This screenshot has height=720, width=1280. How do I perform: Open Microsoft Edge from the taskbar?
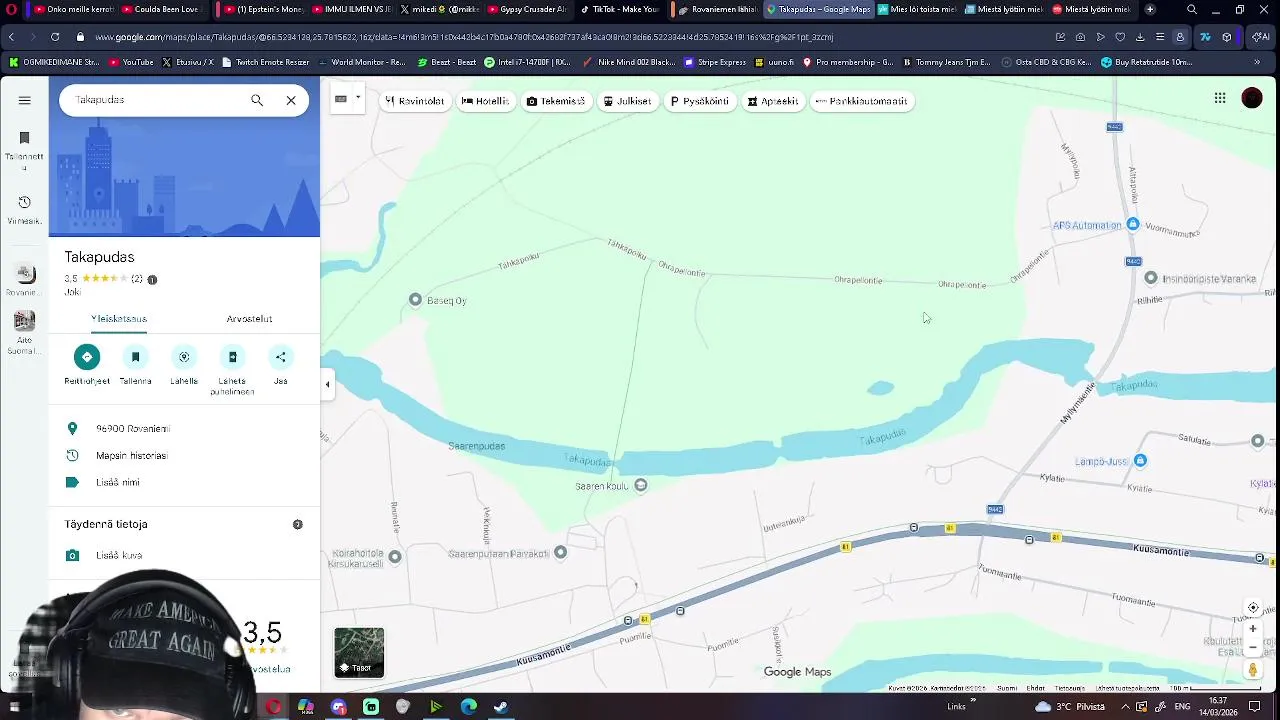pos(468,707)
